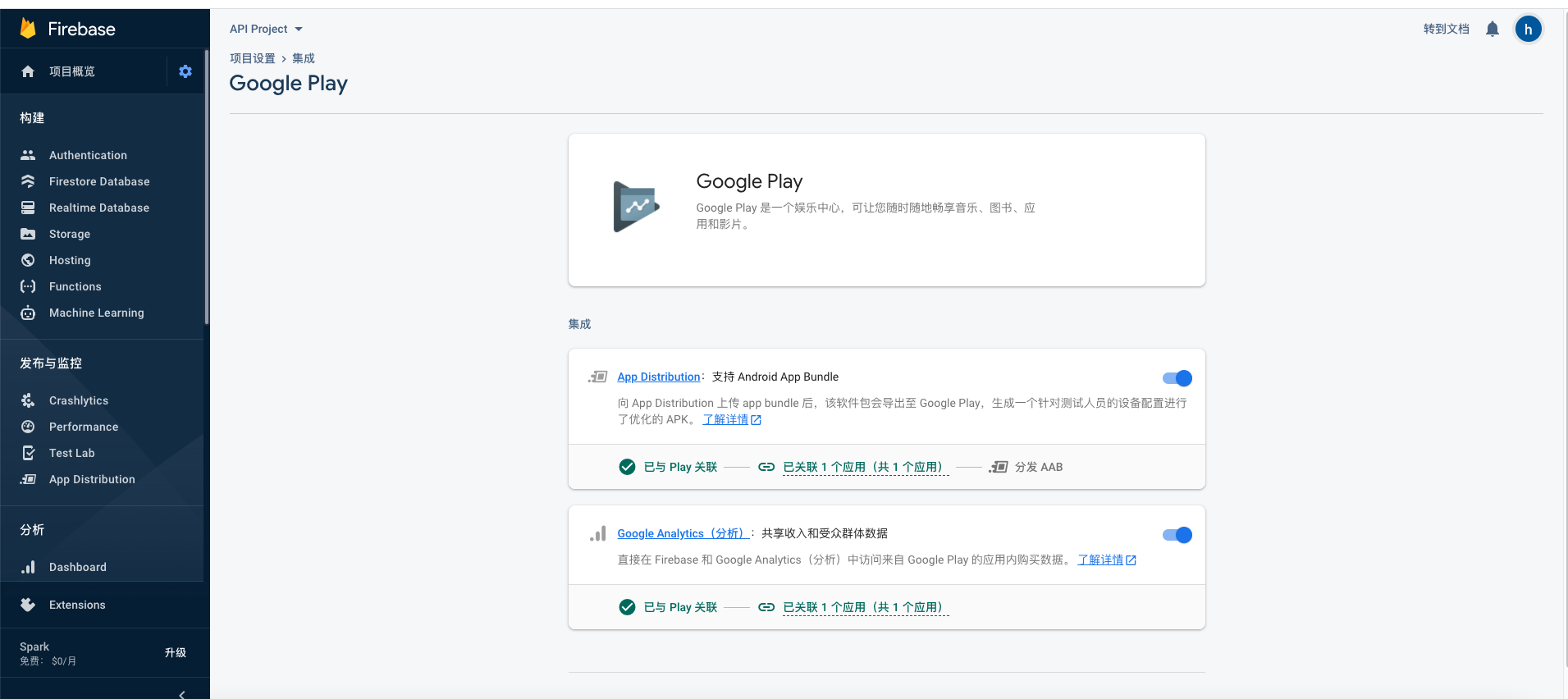The height and width of the screenshot is (699, 1568).
Task: Click the Storage folder icon
Action: (28, 234)
